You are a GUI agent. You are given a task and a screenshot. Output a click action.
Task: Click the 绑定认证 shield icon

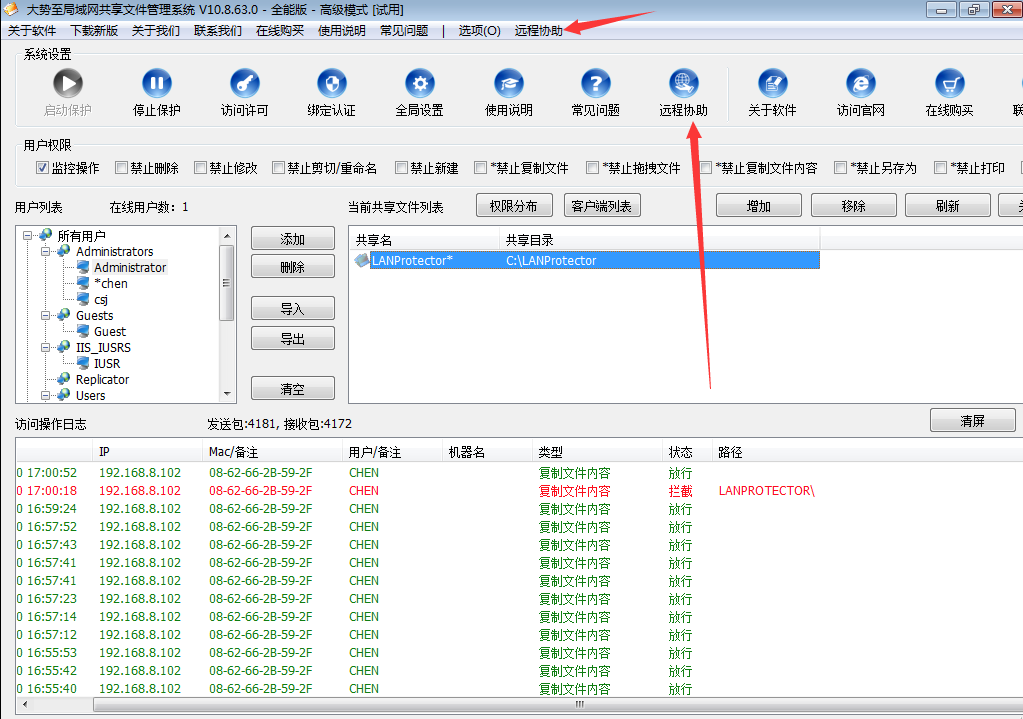tap(331, 84)
